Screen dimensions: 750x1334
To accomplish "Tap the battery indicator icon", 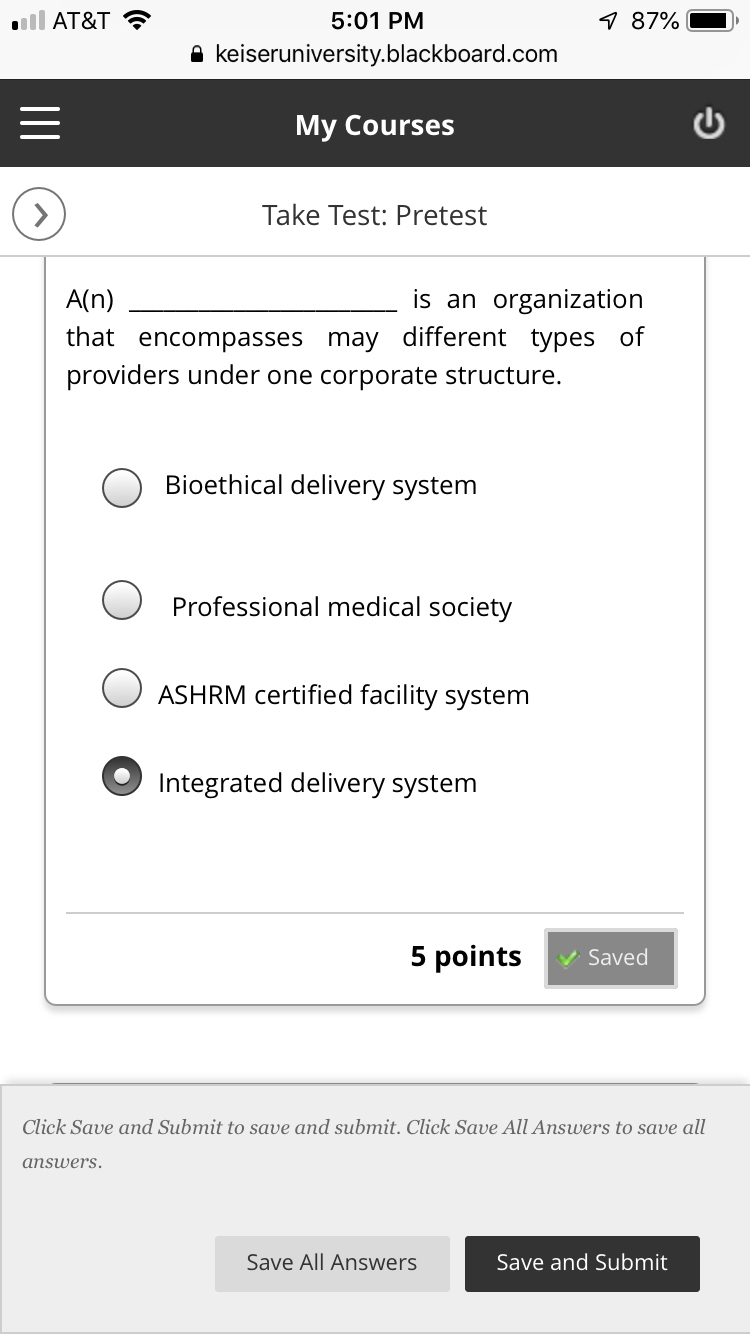I will [710, 21].
